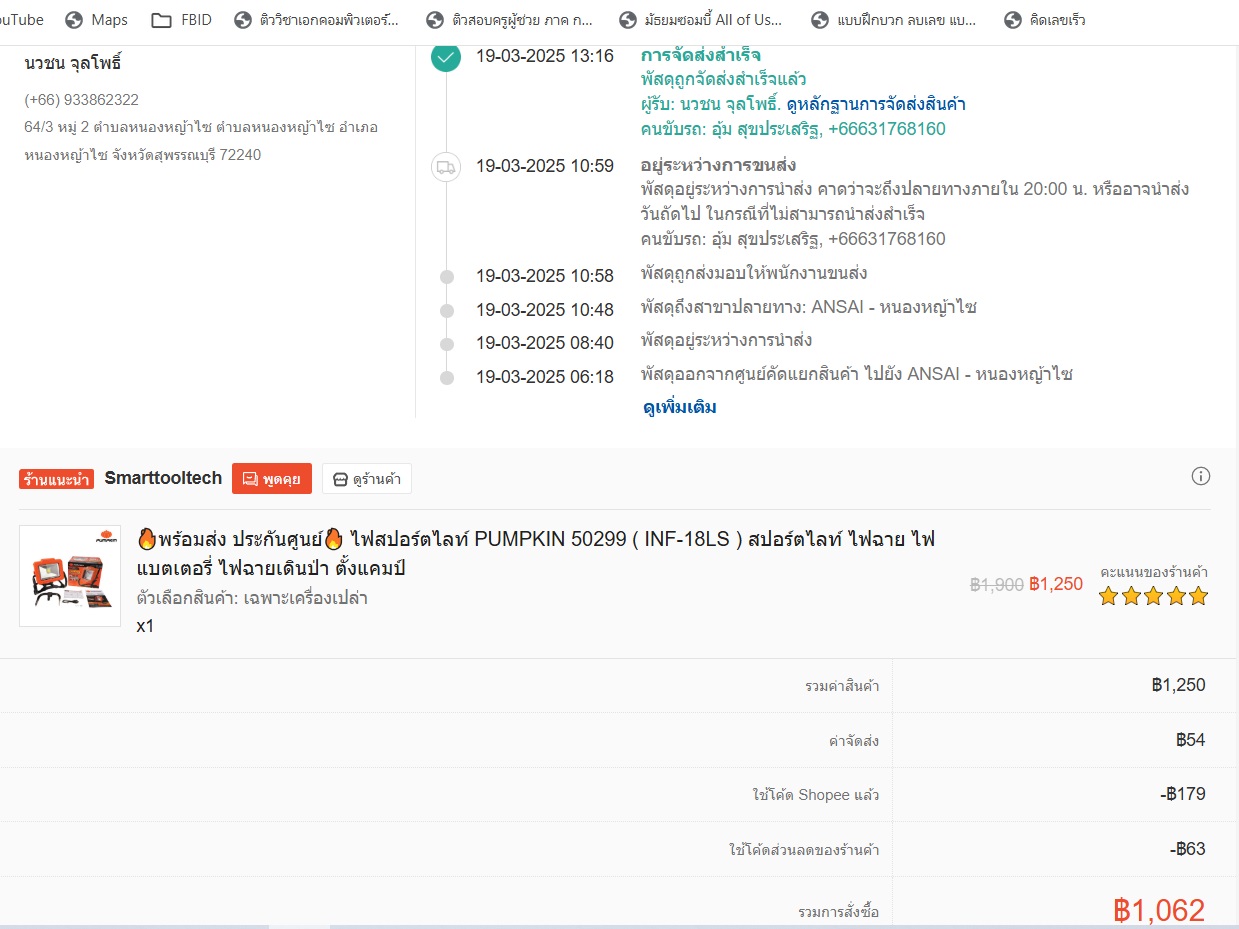Click the อยู่ระหว่างการขนส่ง status heading
The width and height of the screenshot is (1239, 929).
[719, 165]
